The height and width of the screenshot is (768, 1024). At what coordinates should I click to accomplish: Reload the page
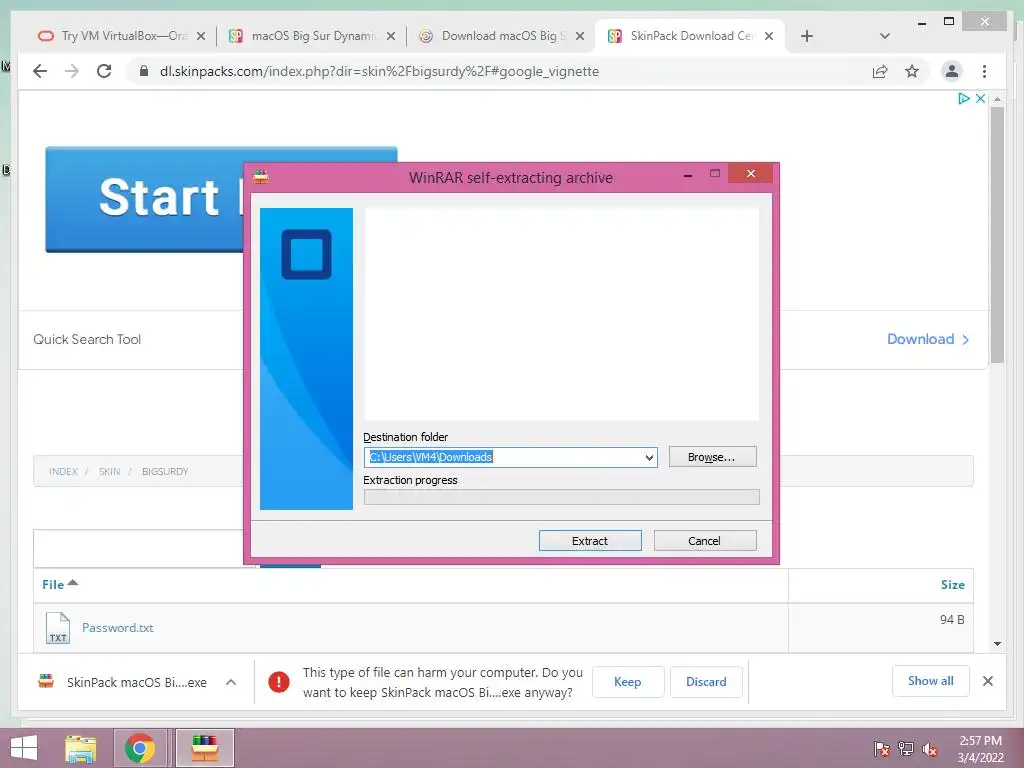tap(104, 71)
